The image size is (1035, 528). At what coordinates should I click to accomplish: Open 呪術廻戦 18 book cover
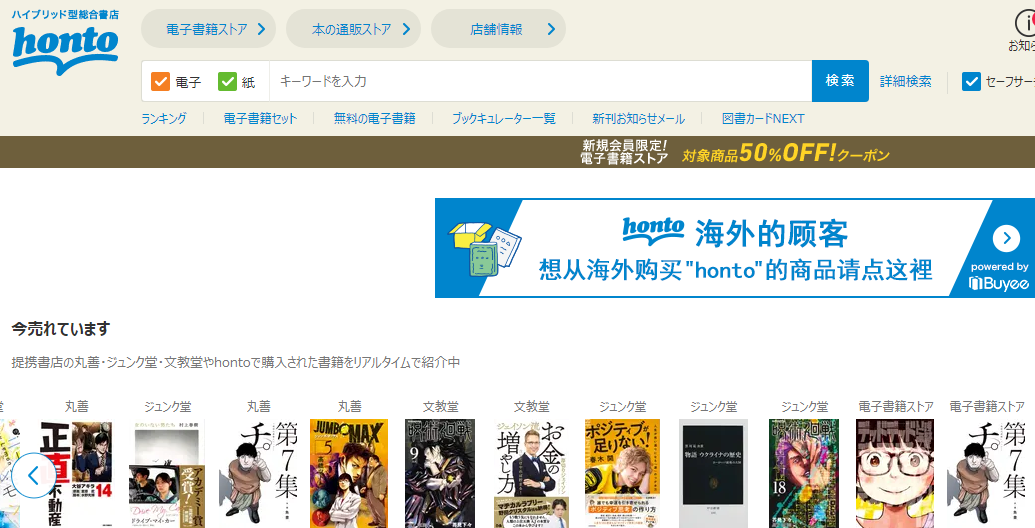(804, 473)
